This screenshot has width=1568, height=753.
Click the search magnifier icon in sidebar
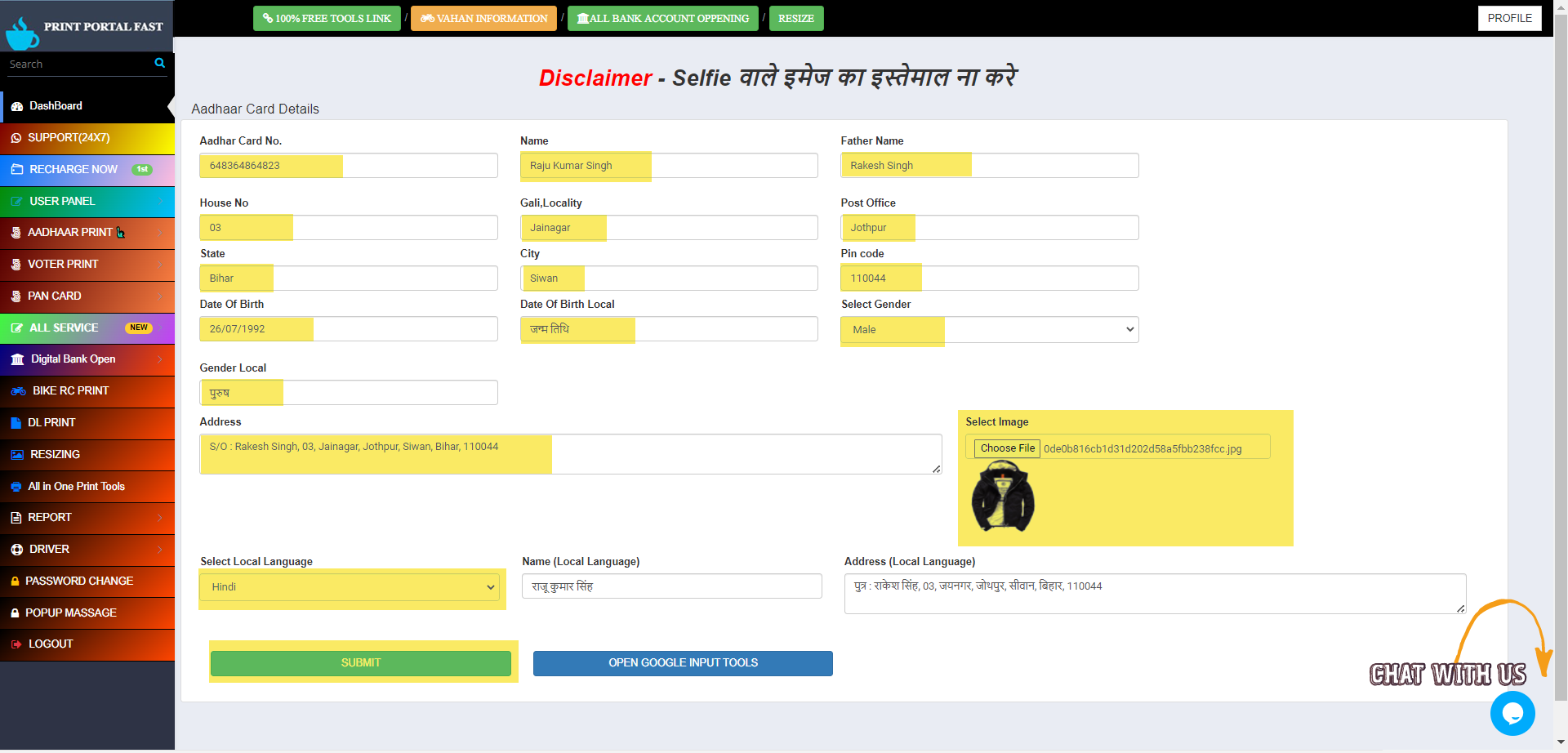tap(159, 63)
